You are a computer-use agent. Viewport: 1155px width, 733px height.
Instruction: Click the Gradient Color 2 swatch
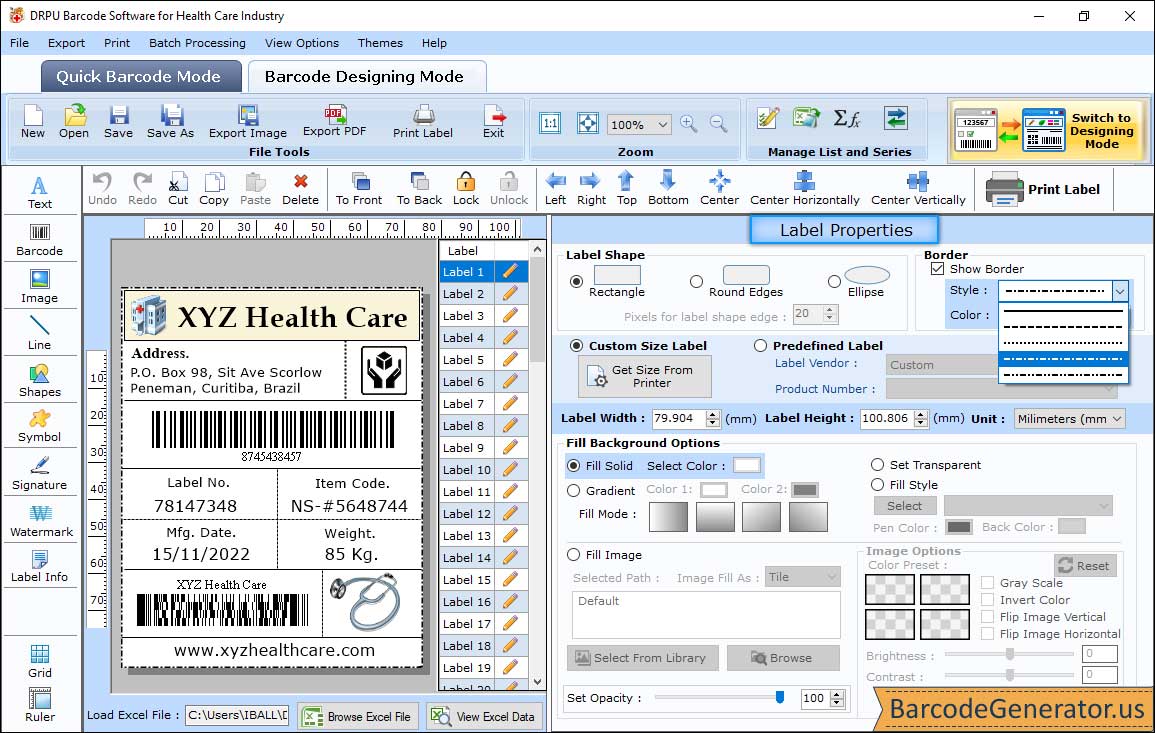click(804, 490)
